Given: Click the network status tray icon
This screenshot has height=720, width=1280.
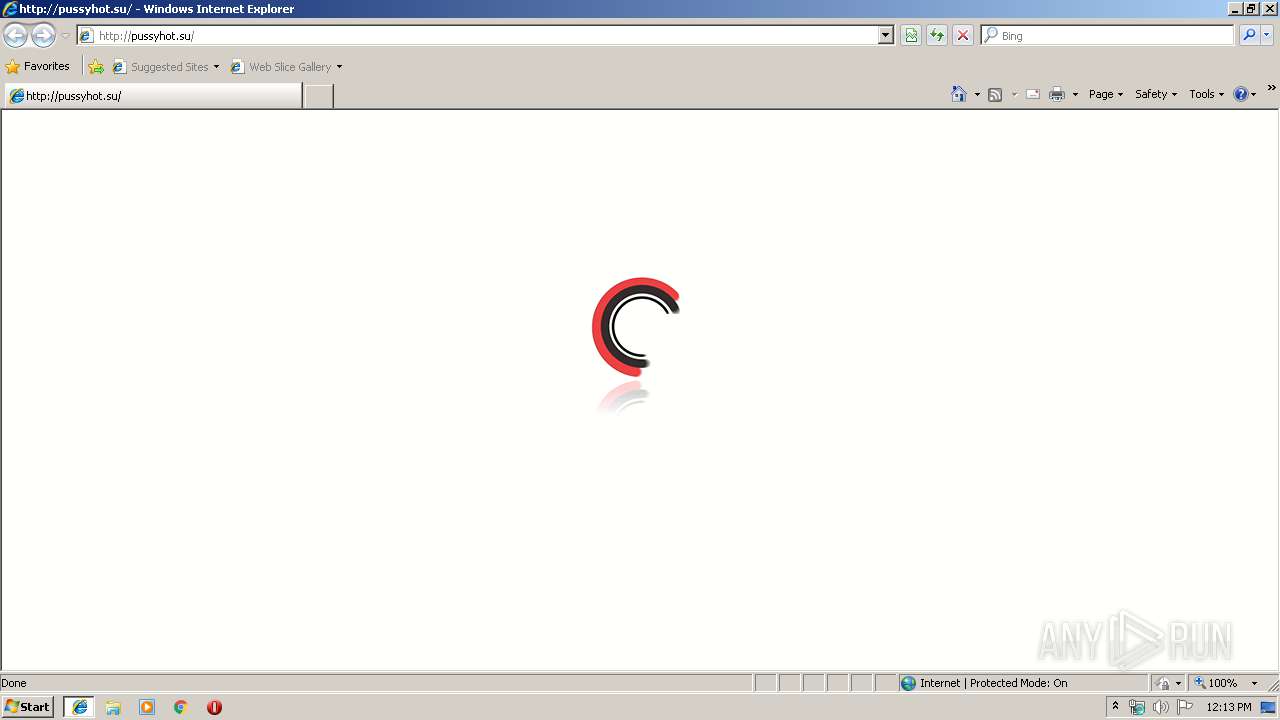Looking at the screenshot, I should [1137, 707].
